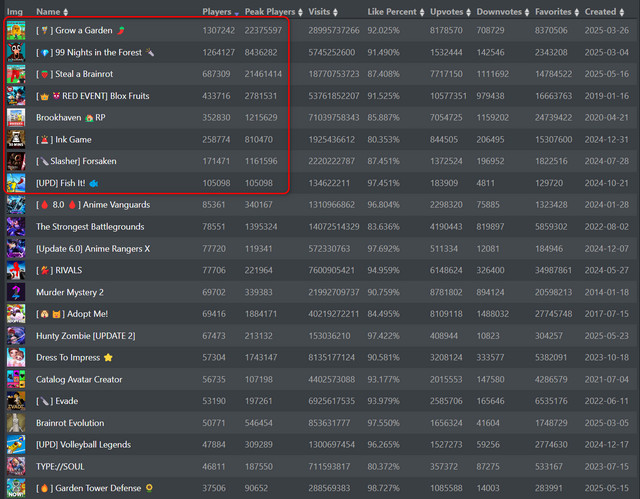Open the Grow a Garden name link
This screenshot has height=499, width=640.
[x=80, y=31]
